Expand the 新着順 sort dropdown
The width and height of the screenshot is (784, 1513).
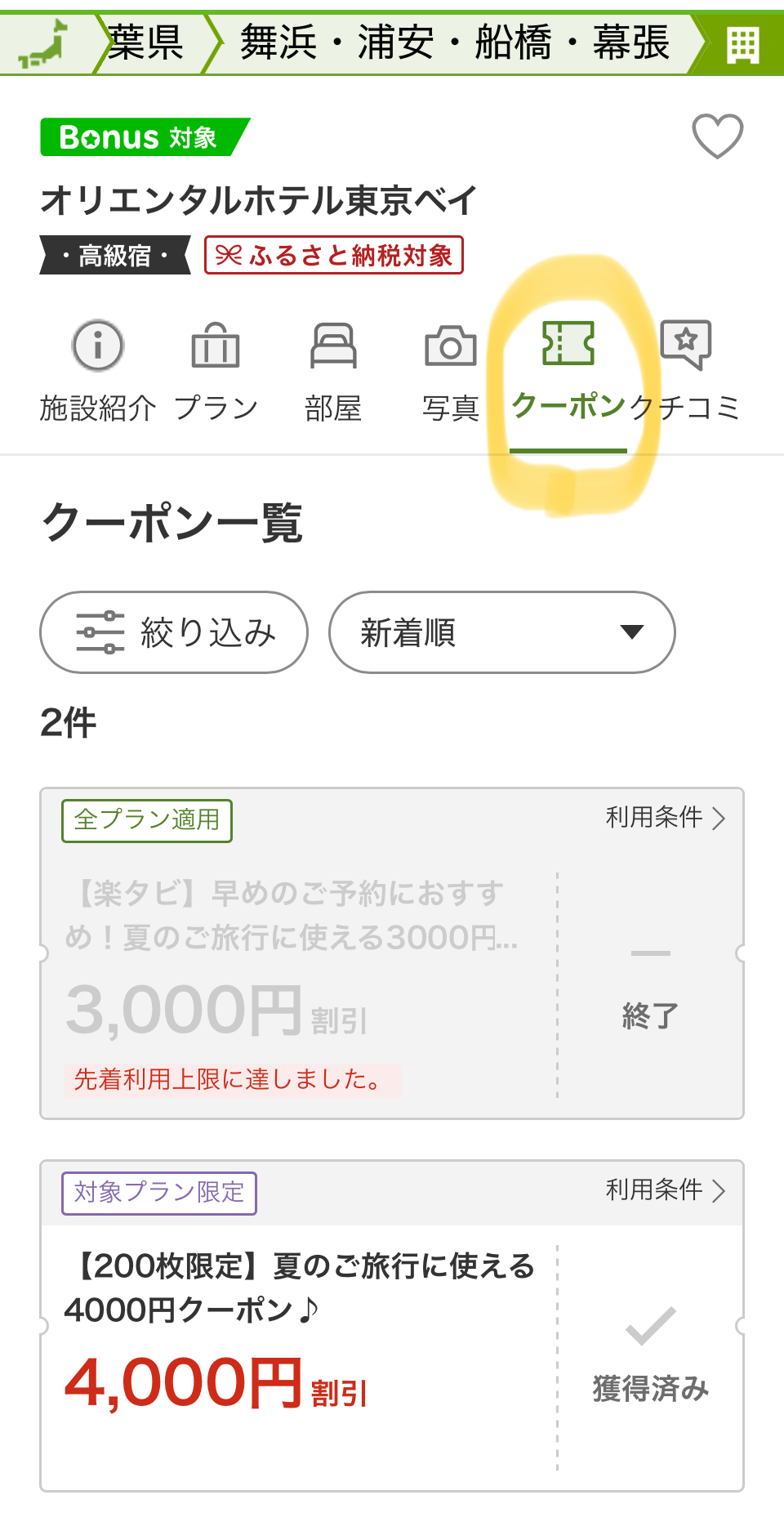[x=501, y=632]
